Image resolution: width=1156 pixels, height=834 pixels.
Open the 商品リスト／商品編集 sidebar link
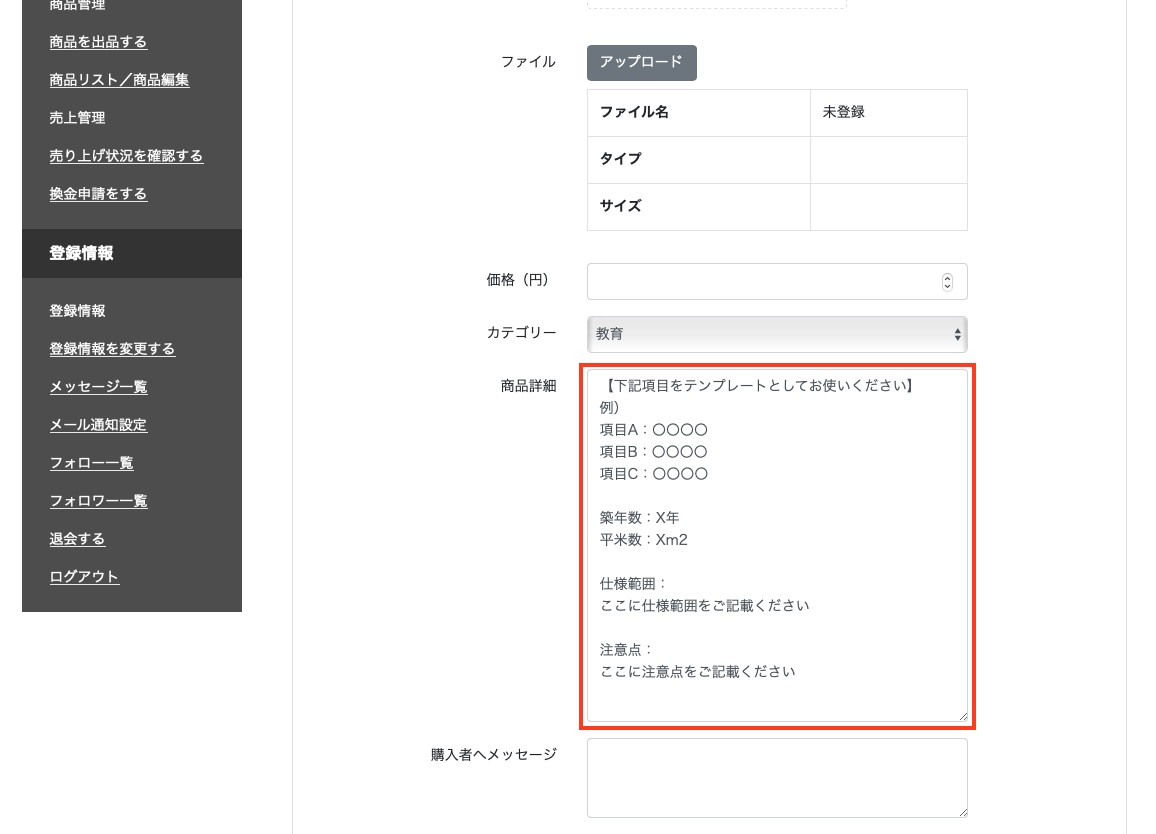tap(119, 80)
